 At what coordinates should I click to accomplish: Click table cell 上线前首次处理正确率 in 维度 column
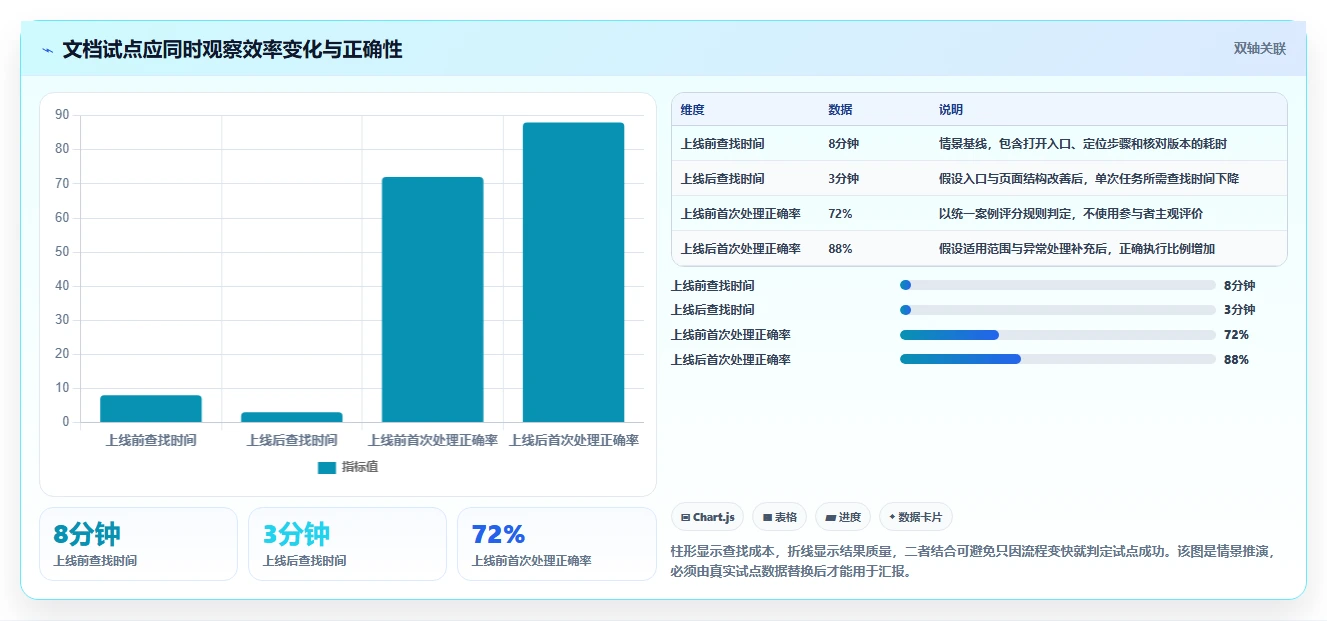[x=740, y=214]
